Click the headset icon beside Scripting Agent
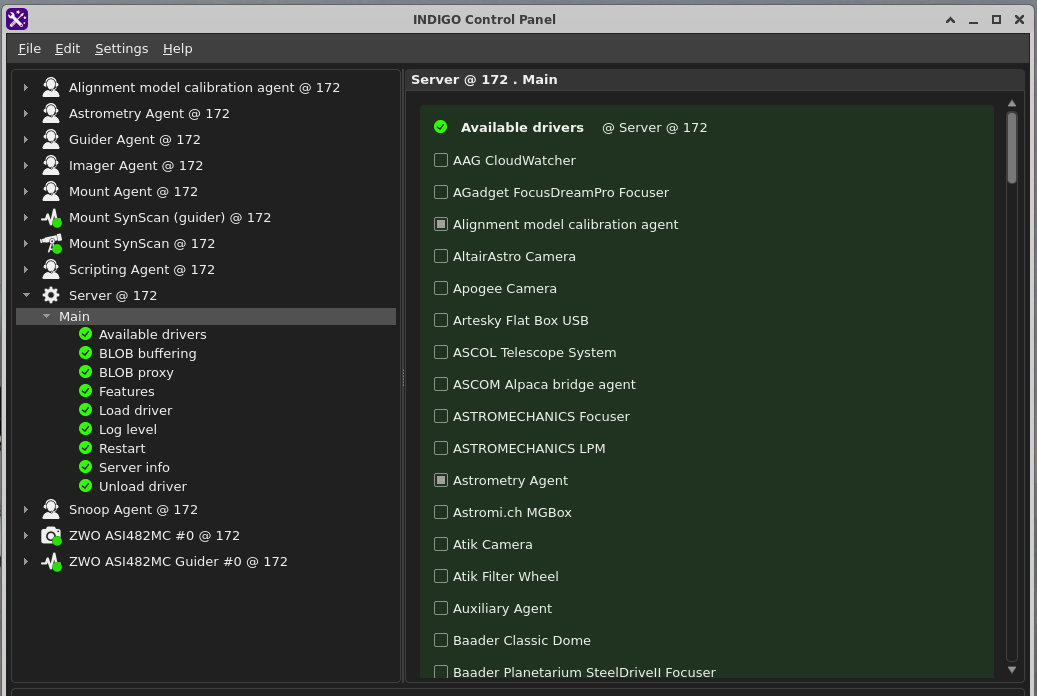1037x696 pixels. 51,269
